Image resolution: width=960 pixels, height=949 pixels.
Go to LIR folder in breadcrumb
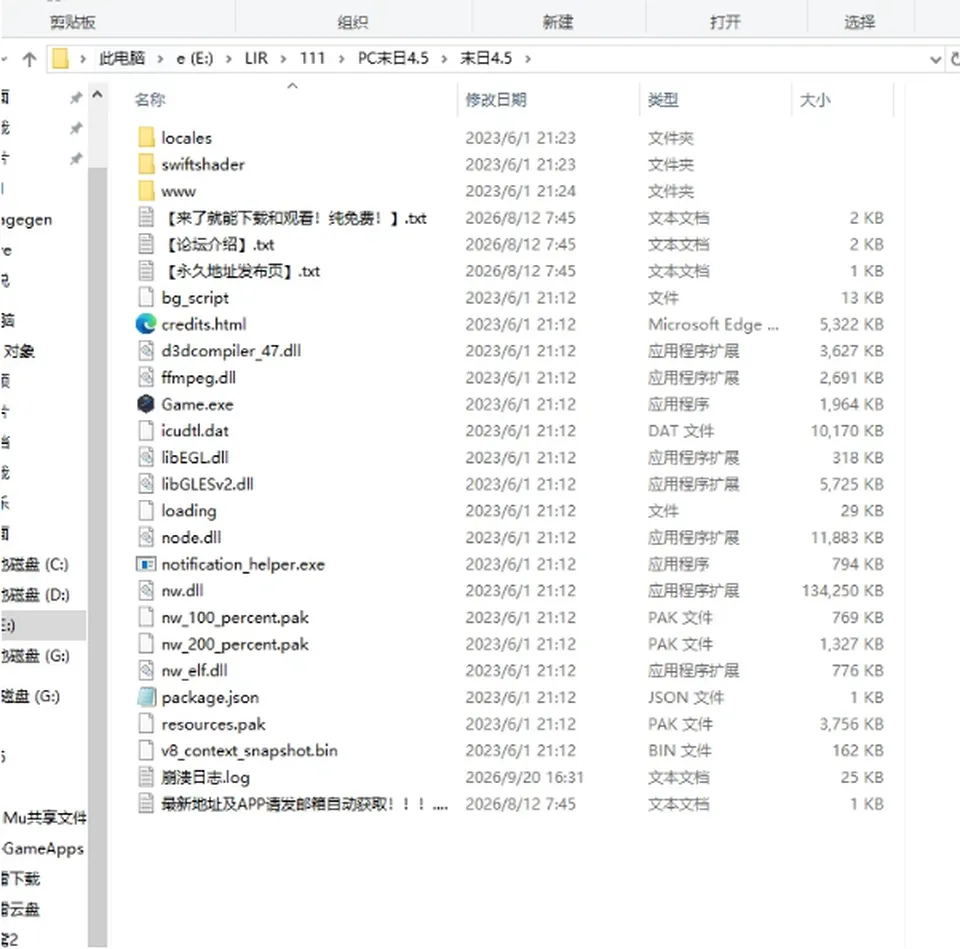[256, 59]
